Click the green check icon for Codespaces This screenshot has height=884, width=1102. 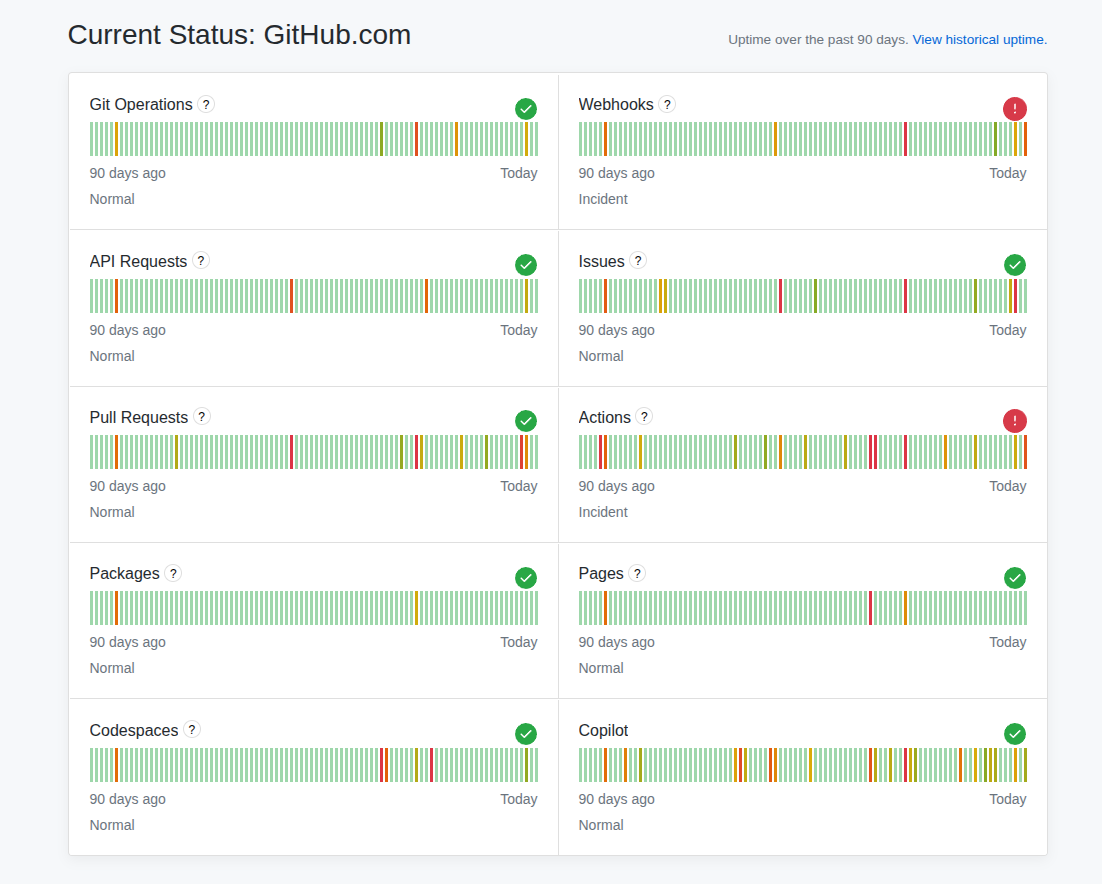point(526,734)
